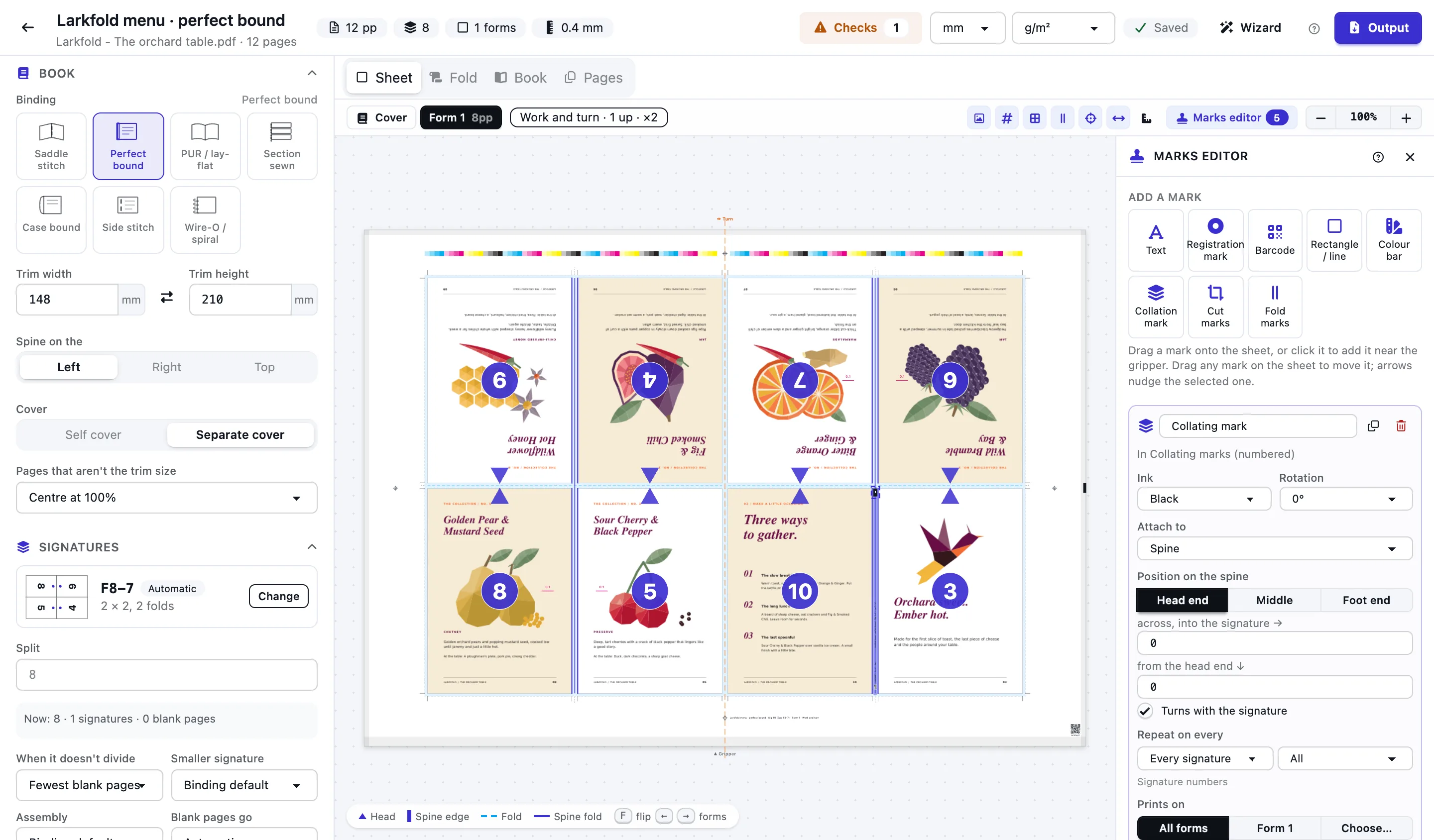1434x840 pixels.
Task: Select the Cover form tab
Action: [382, 118]
